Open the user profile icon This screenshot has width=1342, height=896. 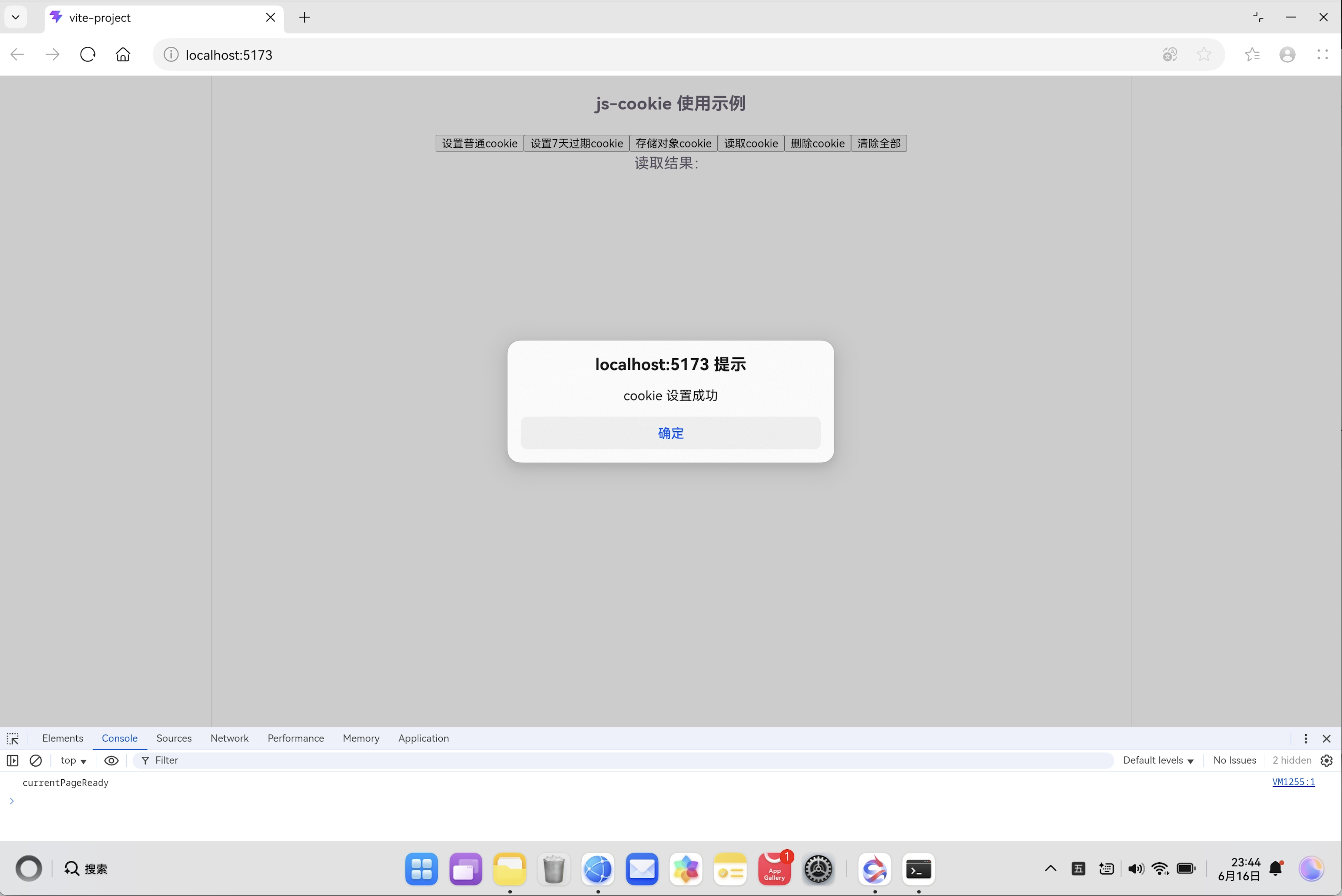[x=1287, y=54]
